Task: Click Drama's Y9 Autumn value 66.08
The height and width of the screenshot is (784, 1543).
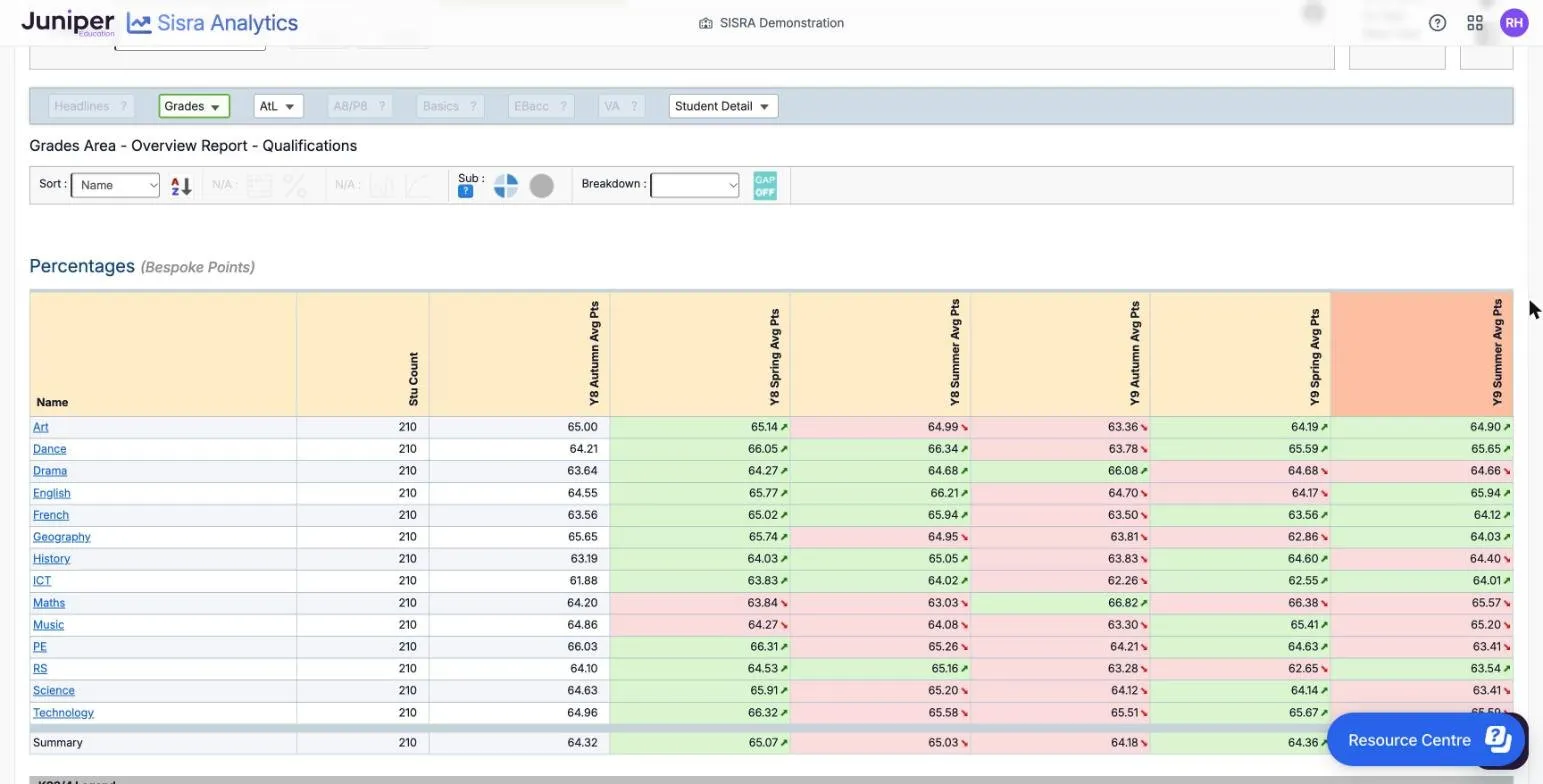Action: tap(1122, 471)
